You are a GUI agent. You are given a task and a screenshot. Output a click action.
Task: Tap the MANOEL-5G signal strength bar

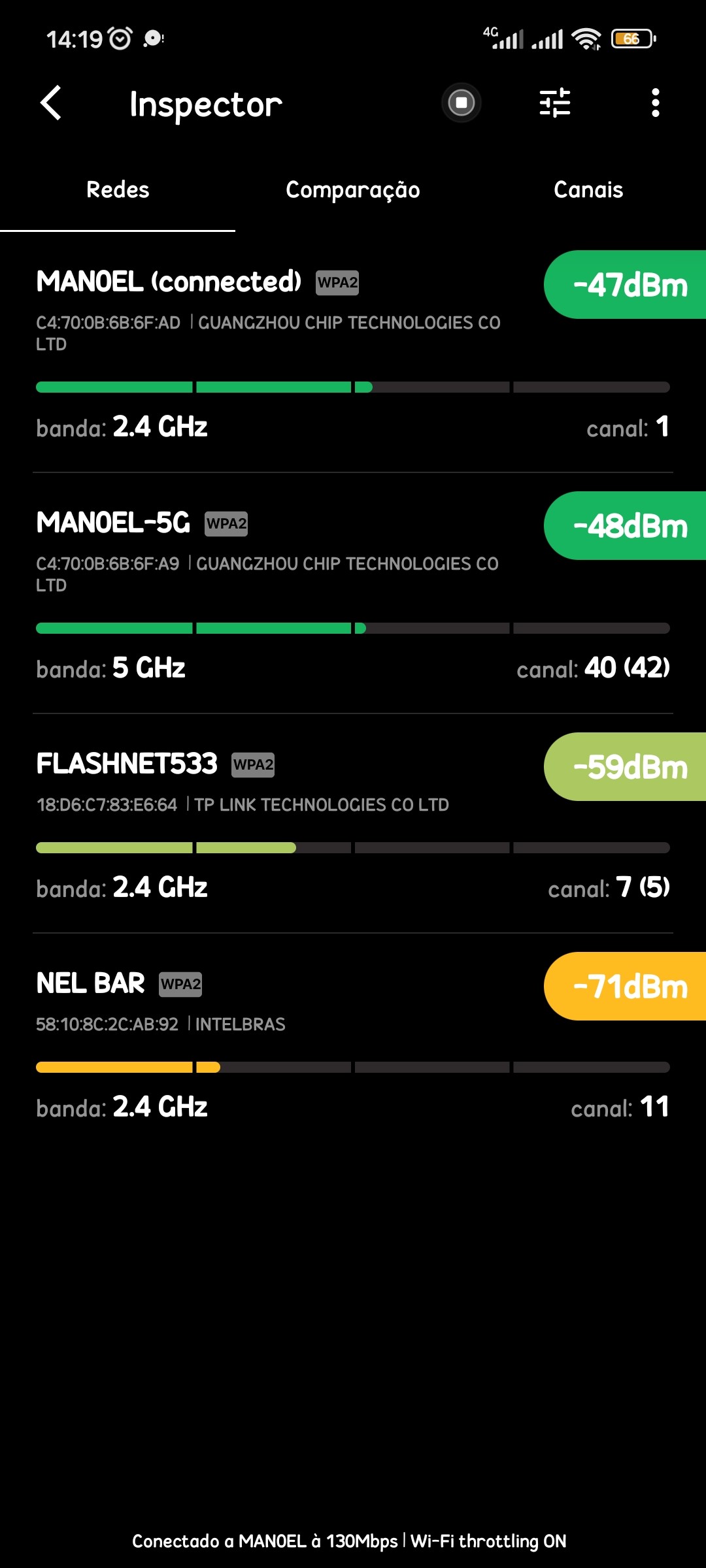(x=353, y=629)
